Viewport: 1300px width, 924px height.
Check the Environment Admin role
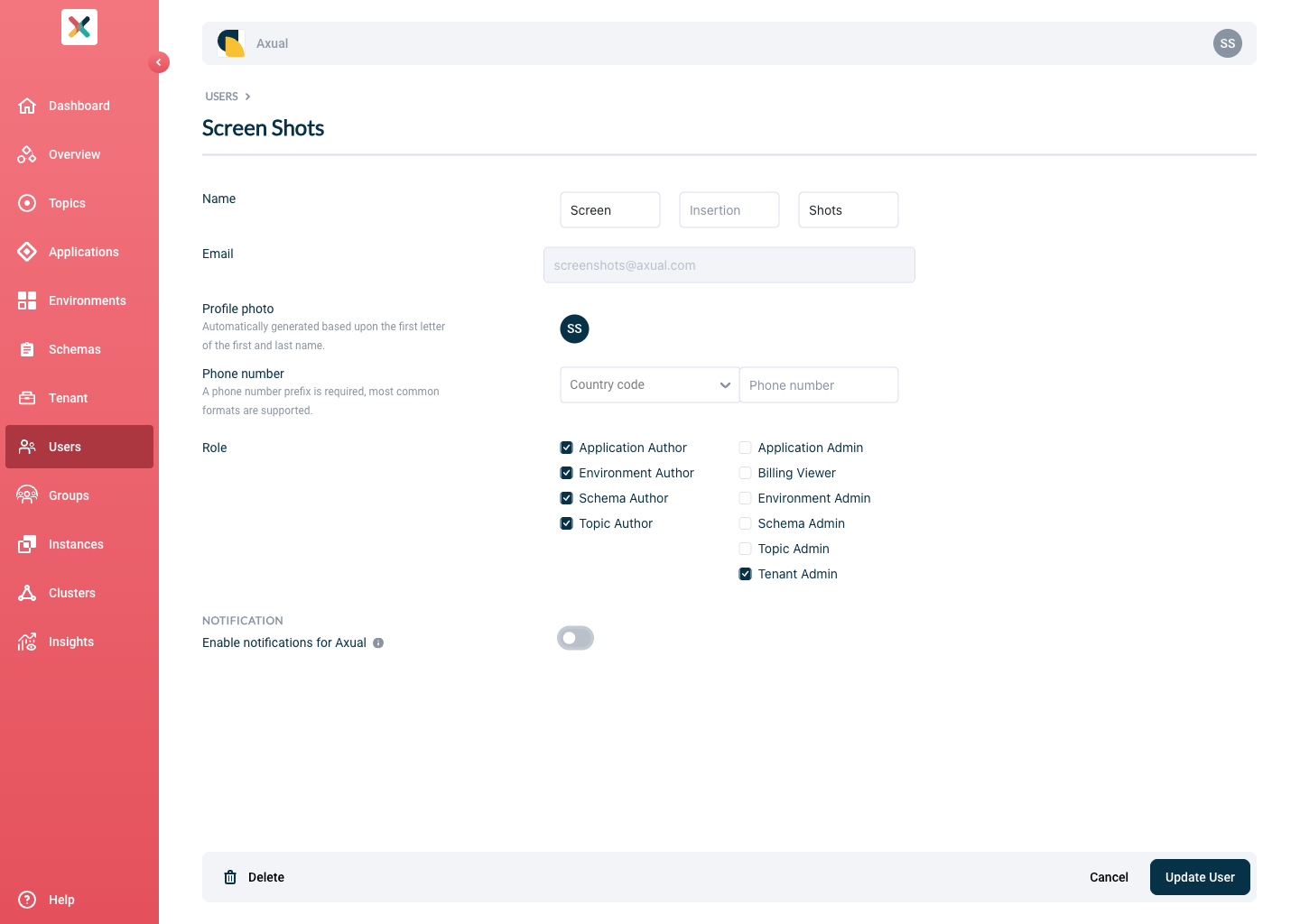[745, 498]
